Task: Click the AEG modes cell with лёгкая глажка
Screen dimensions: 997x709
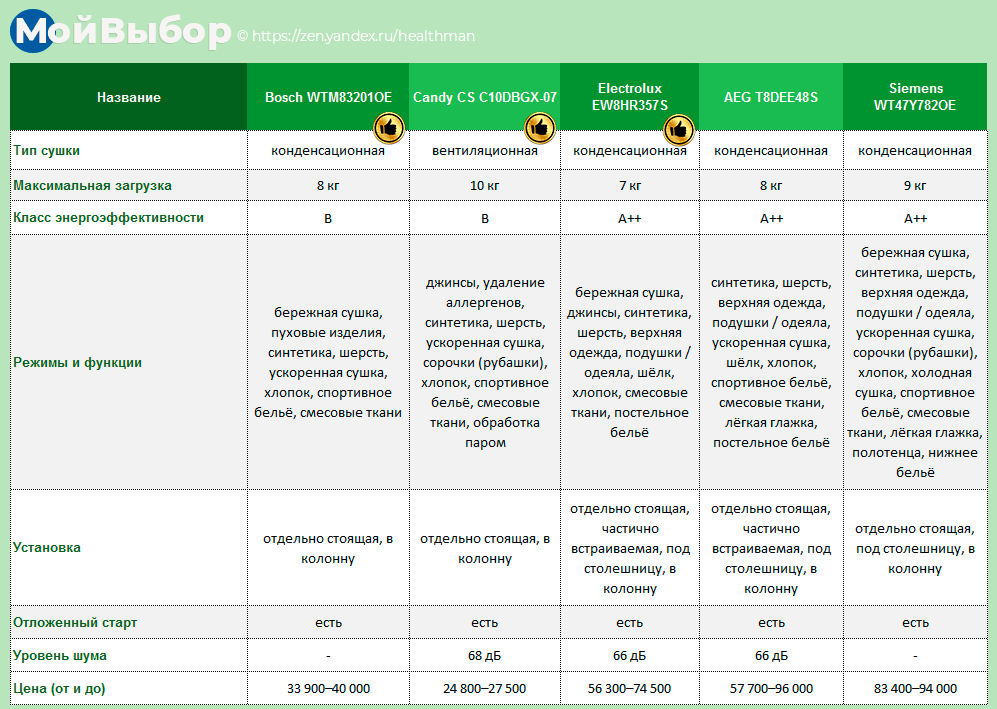Action: (x=771, y=362)
